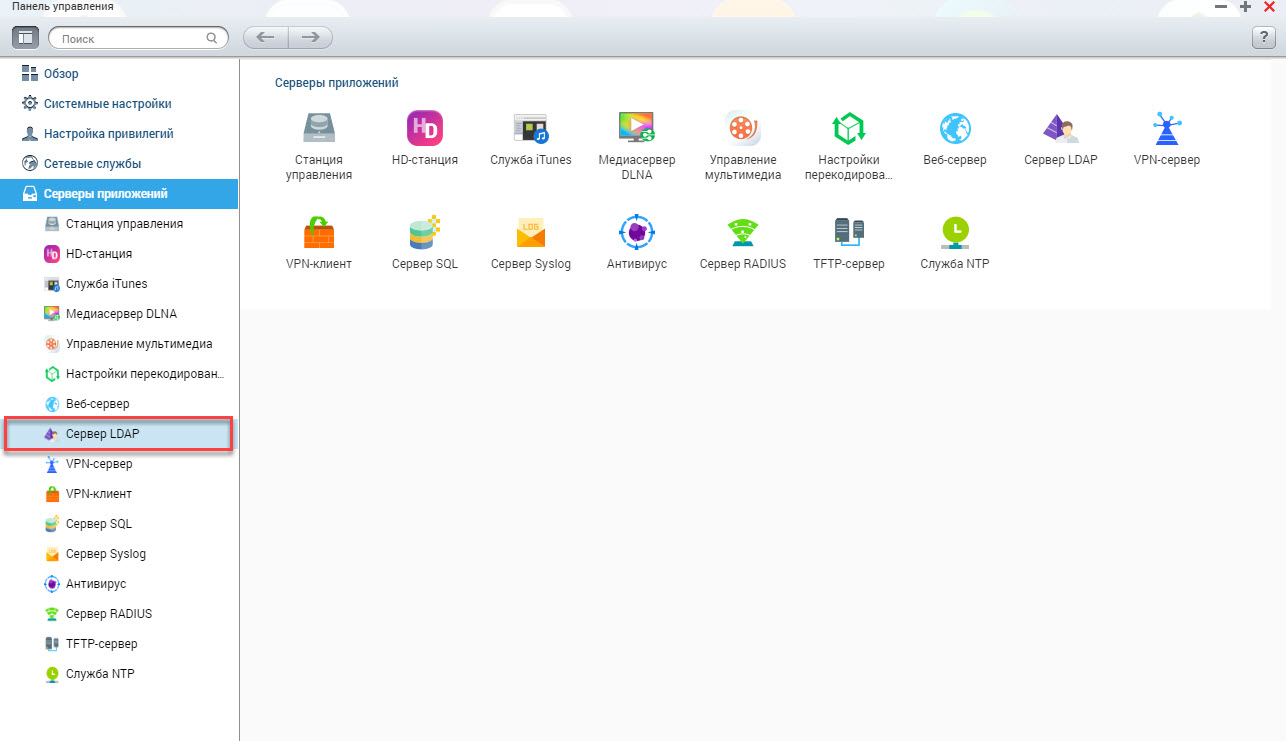The height and width of the screenshot is (741, 1286).
Task: Expand Системные настройки in the sidebar
Action: [120, 104]
